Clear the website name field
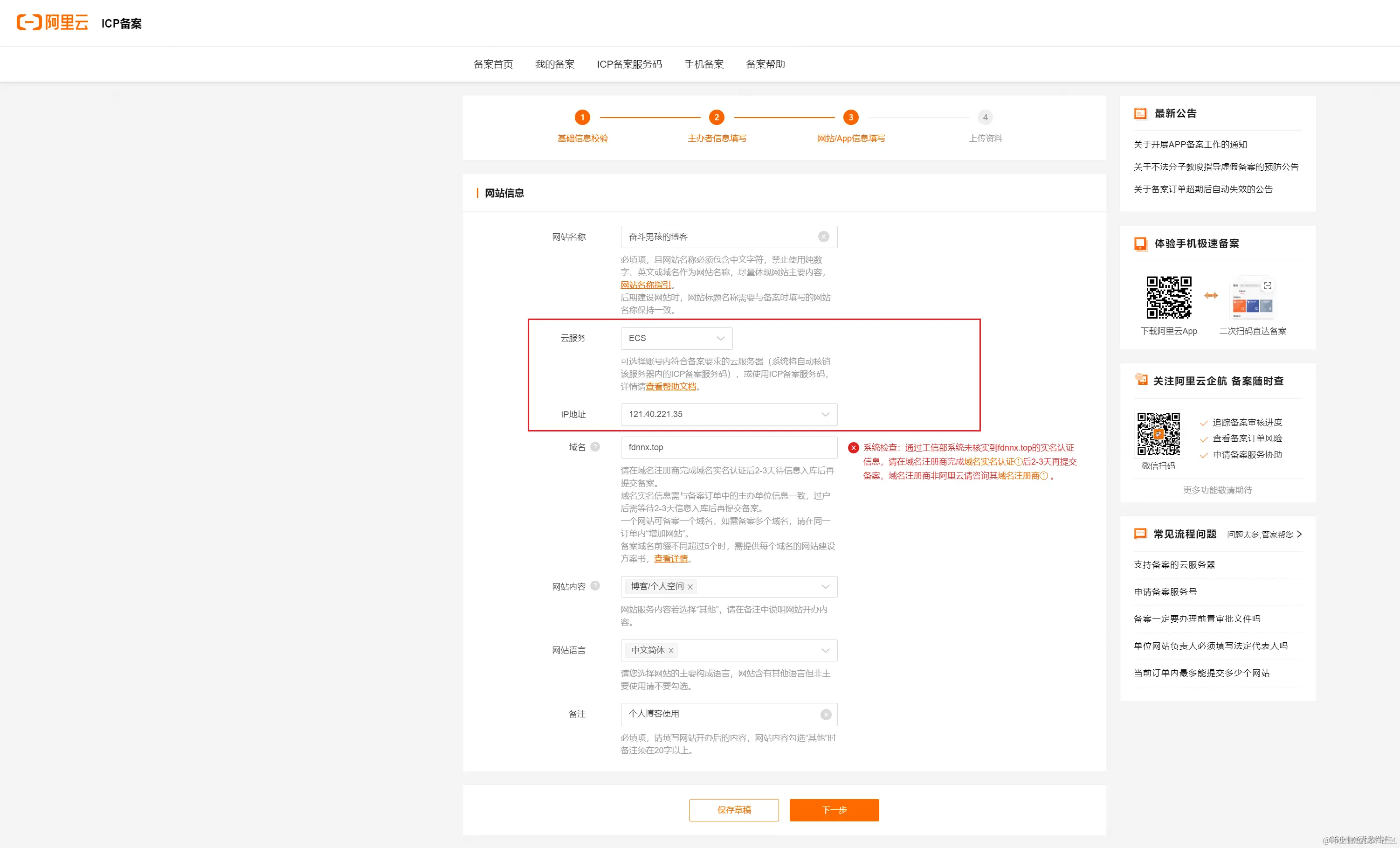Viewport: 1400px width, 848px height. tap(823, 236)
